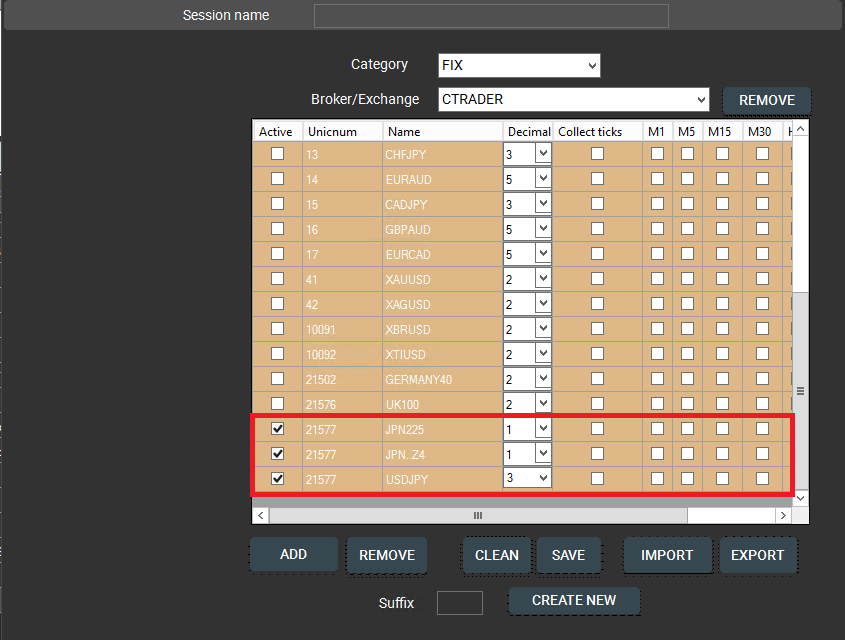845x640 pixels.
Task: Enable M1 checkbox for EURAUD
Action: click(657, 178)
